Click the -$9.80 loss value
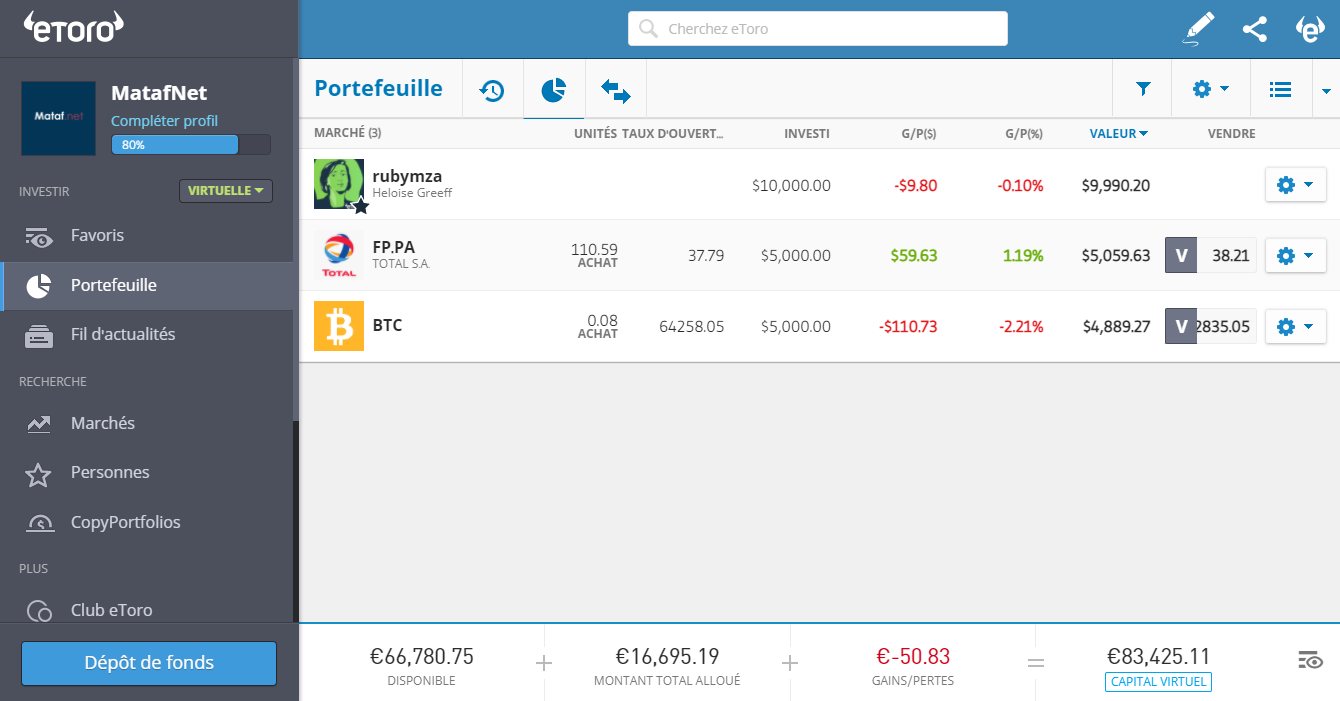Image resolution: width=1340 pixels, height=701 pixels. pos(914,185)
